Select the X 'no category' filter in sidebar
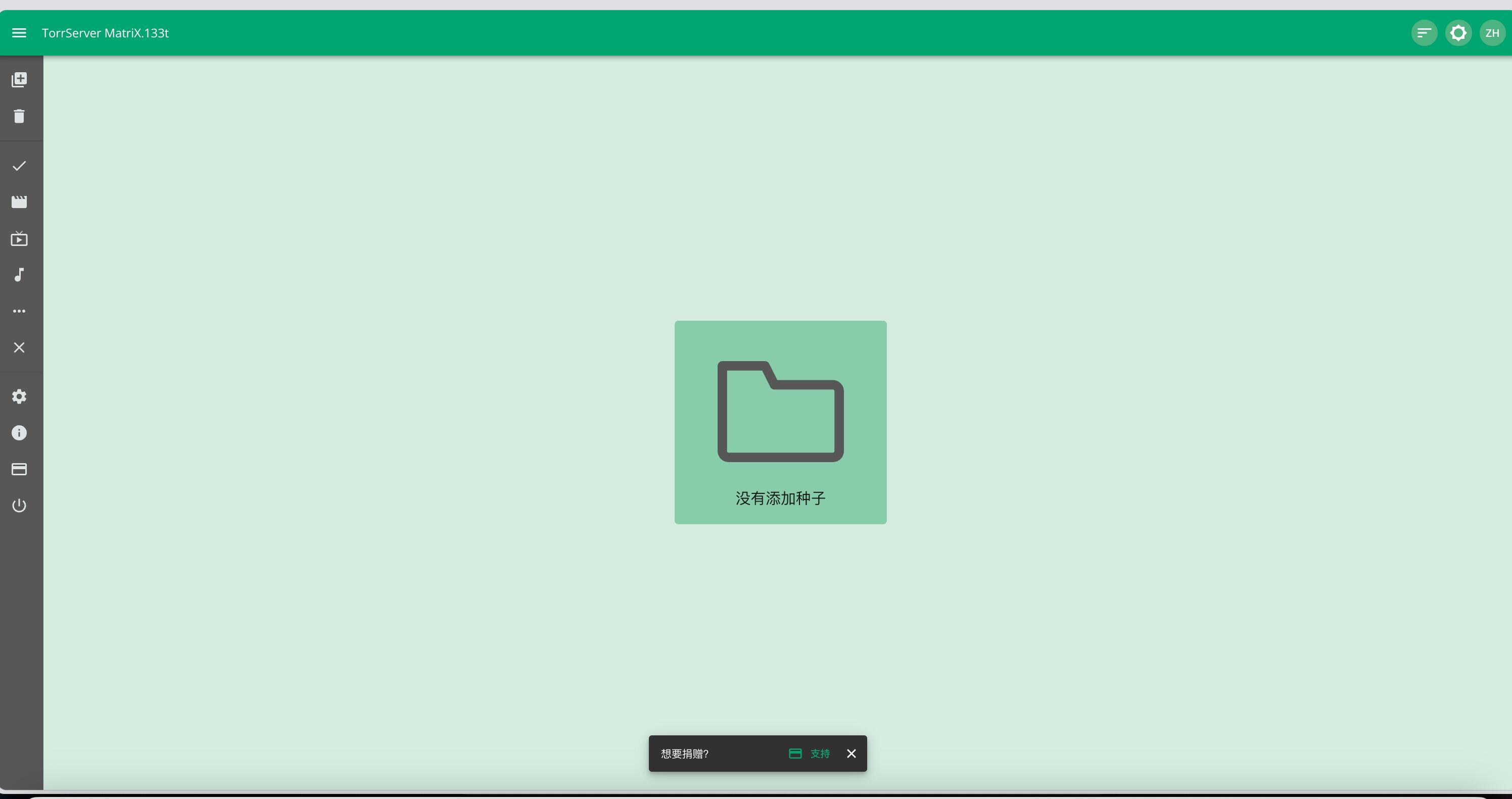 click(19, 347)
